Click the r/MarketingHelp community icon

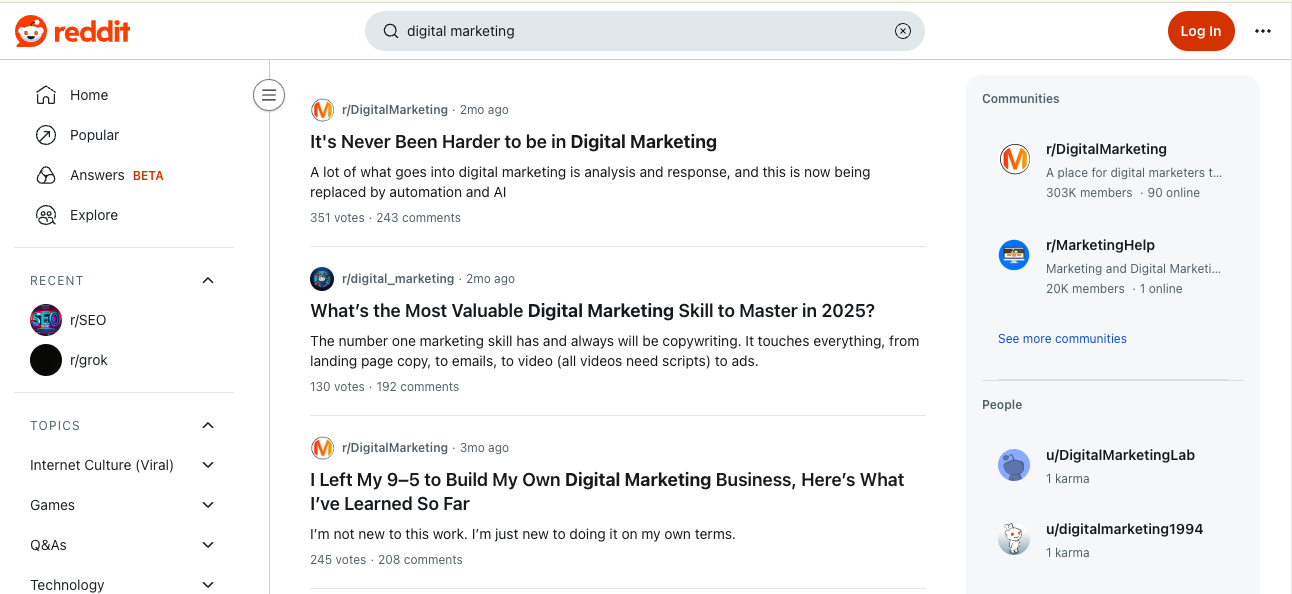[1014, 255]
